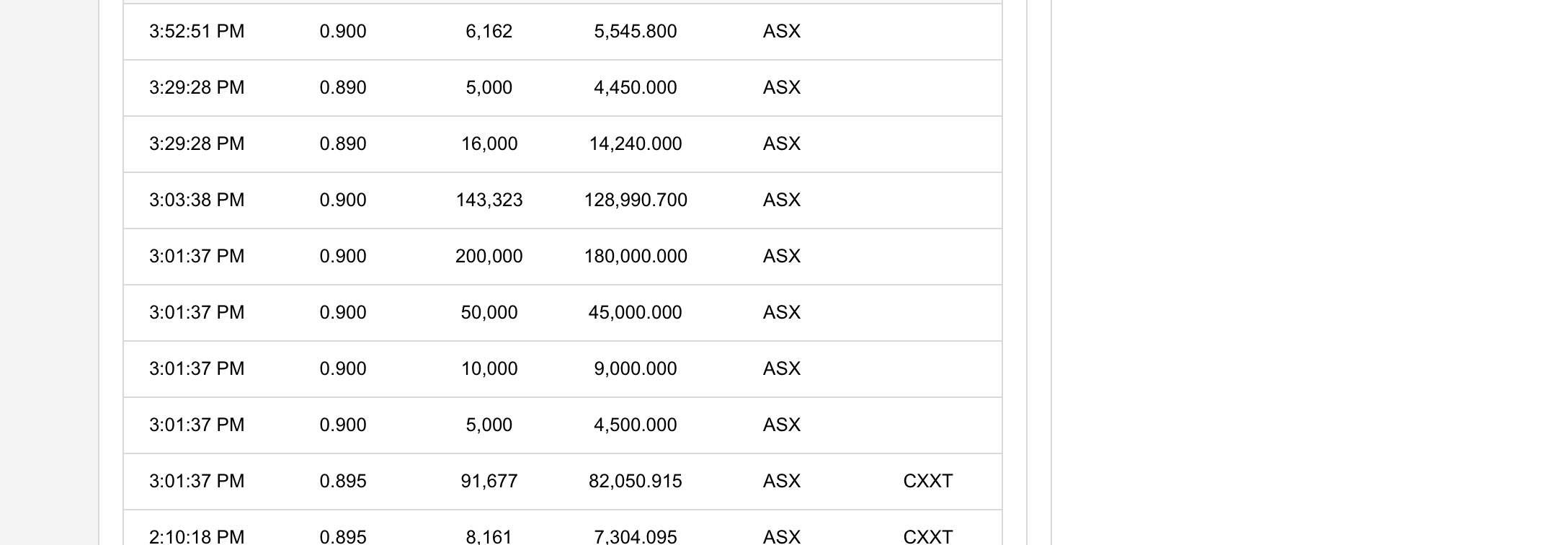The image size is (1568, 545).
Task: Click the 82,050.915 value cell
Action: click(x=636, y=482)
